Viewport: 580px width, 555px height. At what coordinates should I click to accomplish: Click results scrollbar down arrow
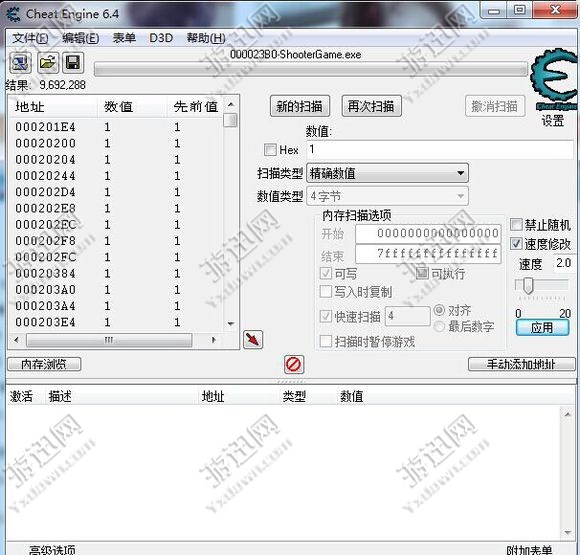[x=231, y=324]
